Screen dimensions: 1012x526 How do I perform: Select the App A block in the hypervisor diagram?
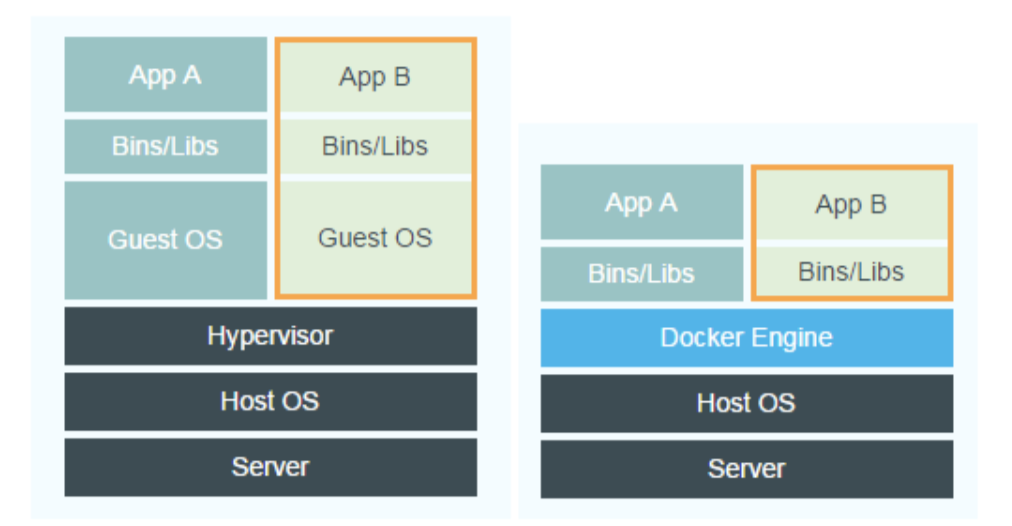click(x=165, y=74)
